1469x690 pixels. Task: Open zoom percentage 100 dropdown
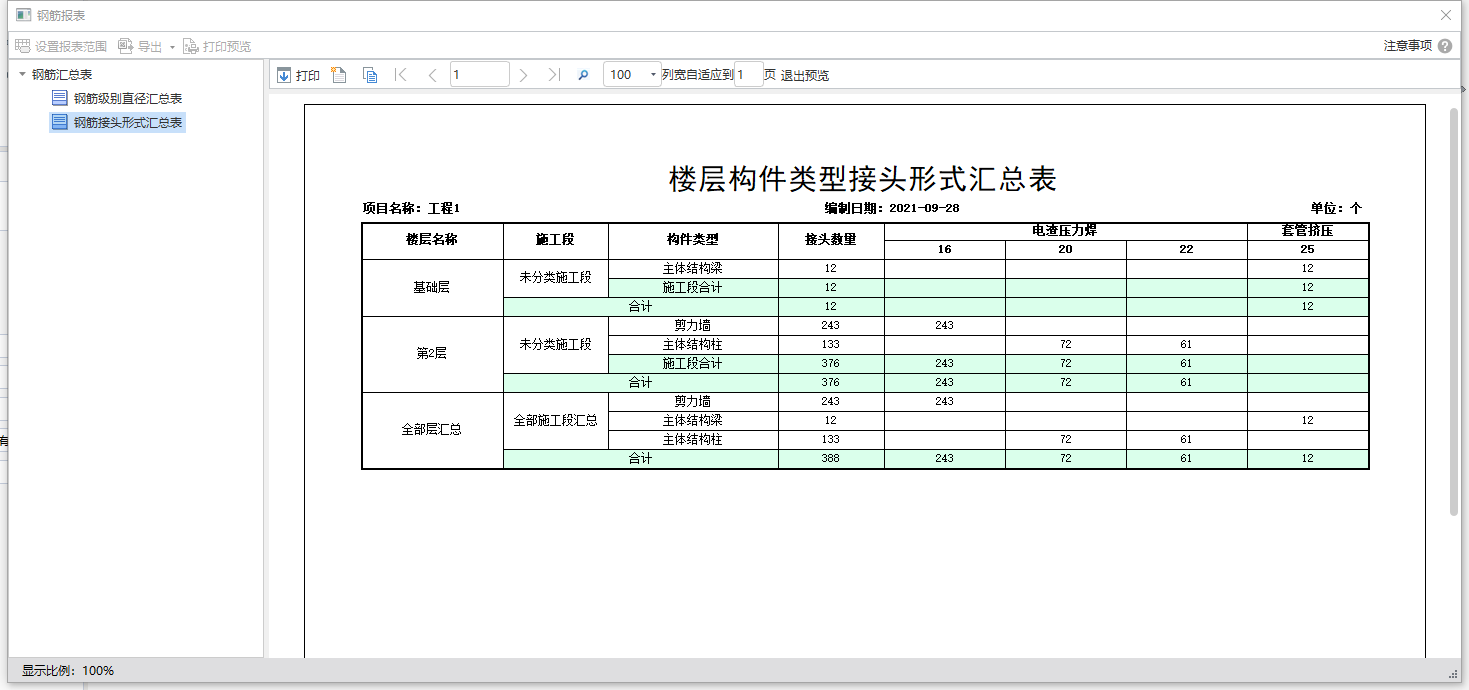pyautogui.click(x=653, y=75)
